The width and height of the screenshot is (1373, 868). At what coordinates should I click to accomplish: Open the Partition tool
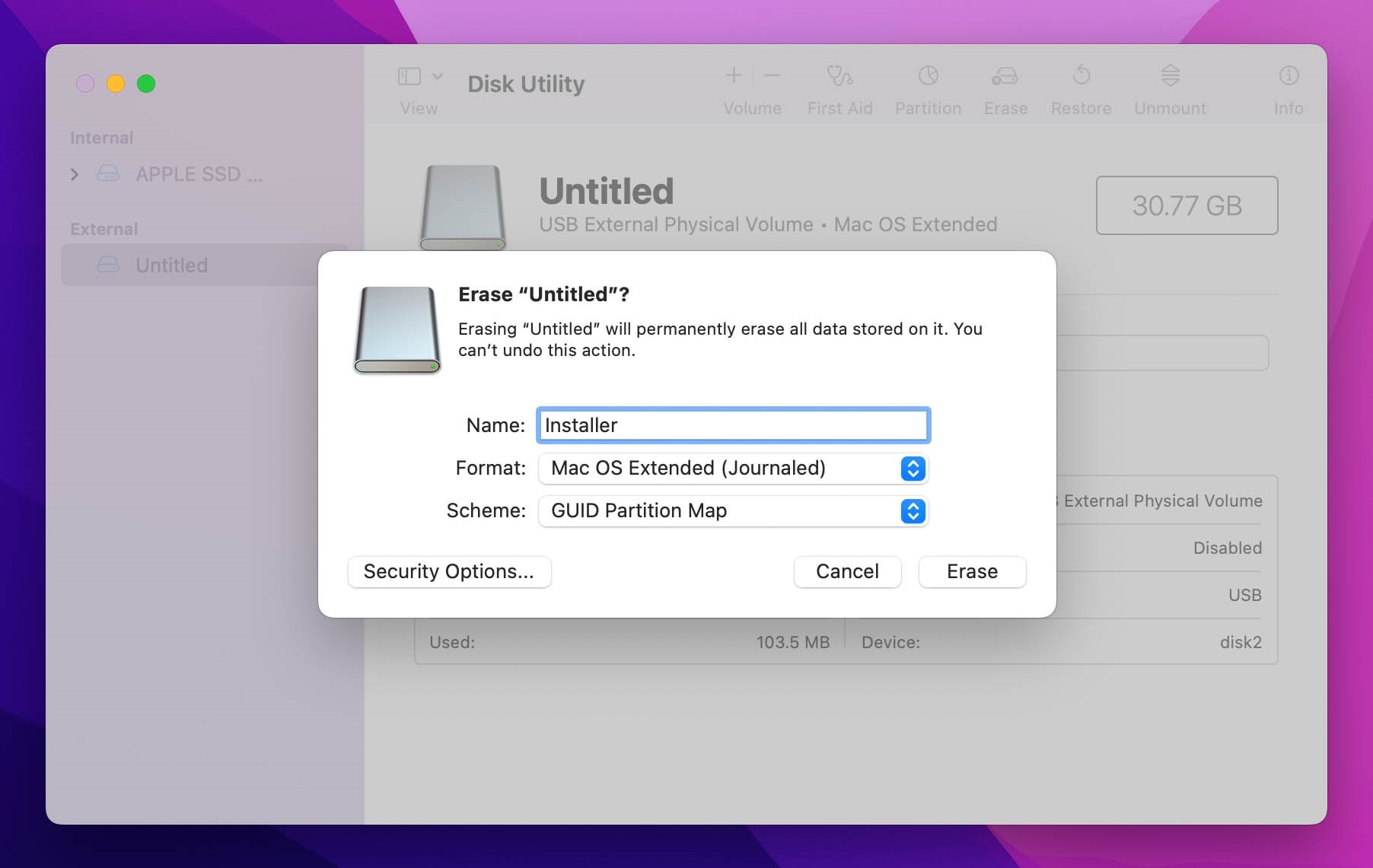927,87
